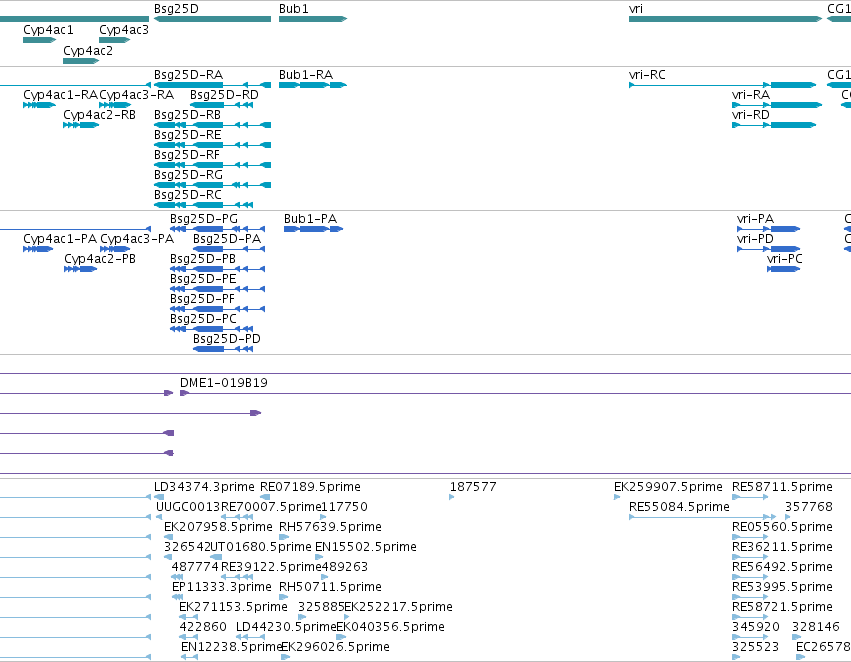851x662 pixels.
Task: Select EST EK252217.5prime
Action: pyautogui.click(x=347, y=617)
